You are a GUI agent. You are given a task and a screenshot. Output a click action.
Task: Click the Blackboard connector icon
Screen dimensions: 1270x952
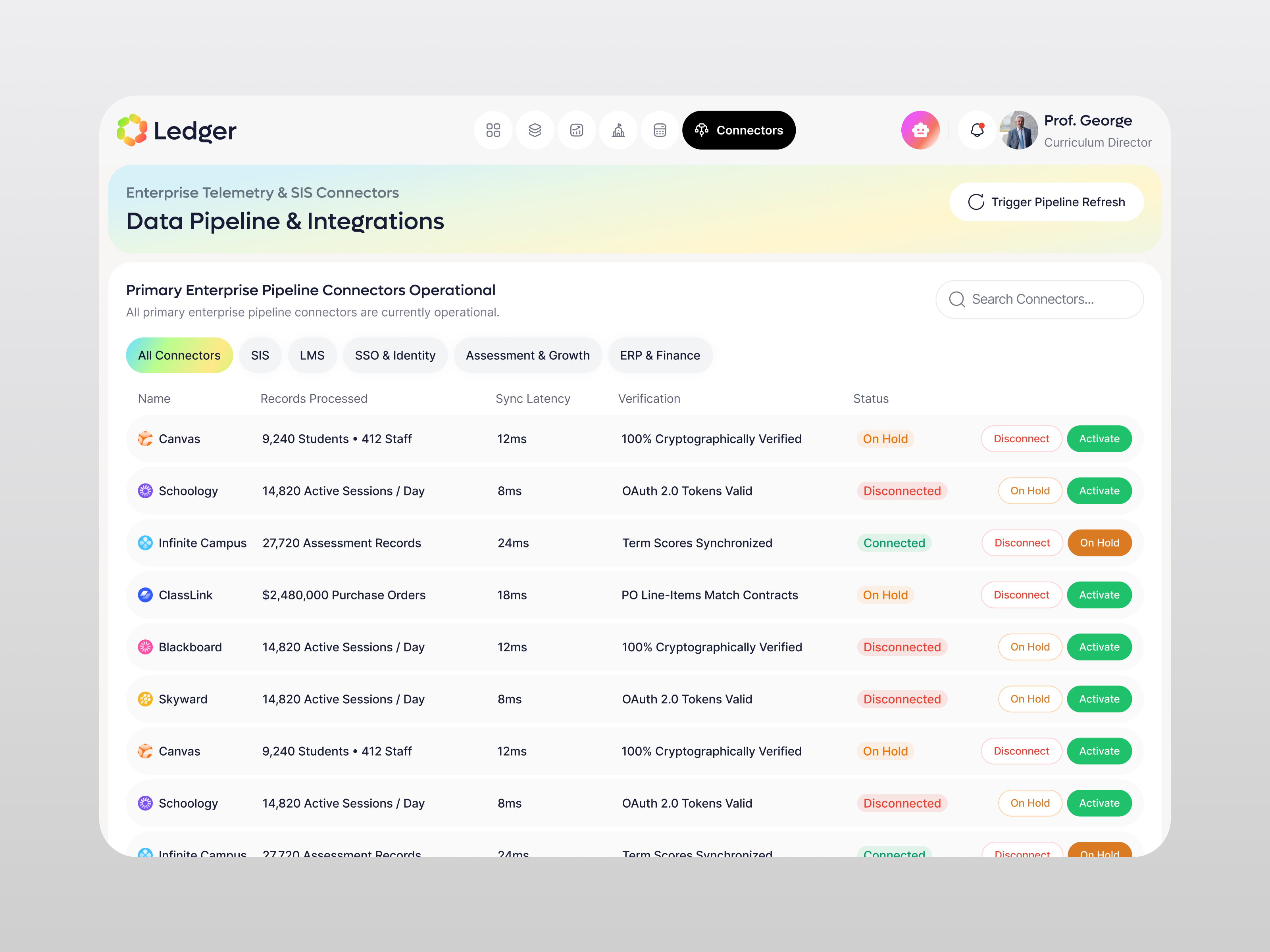point(145,647)
